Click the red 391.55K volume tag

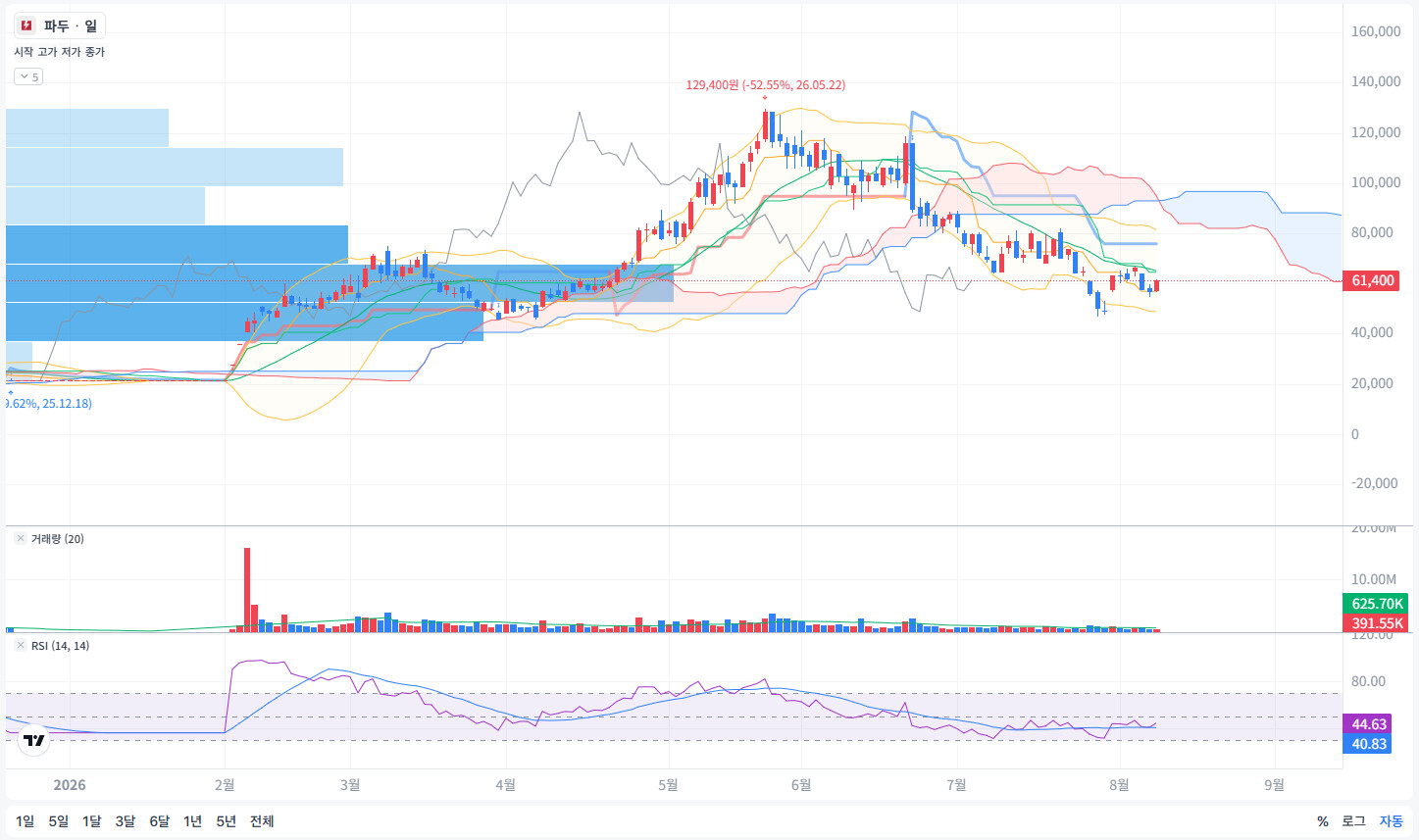pos(1377,623)
